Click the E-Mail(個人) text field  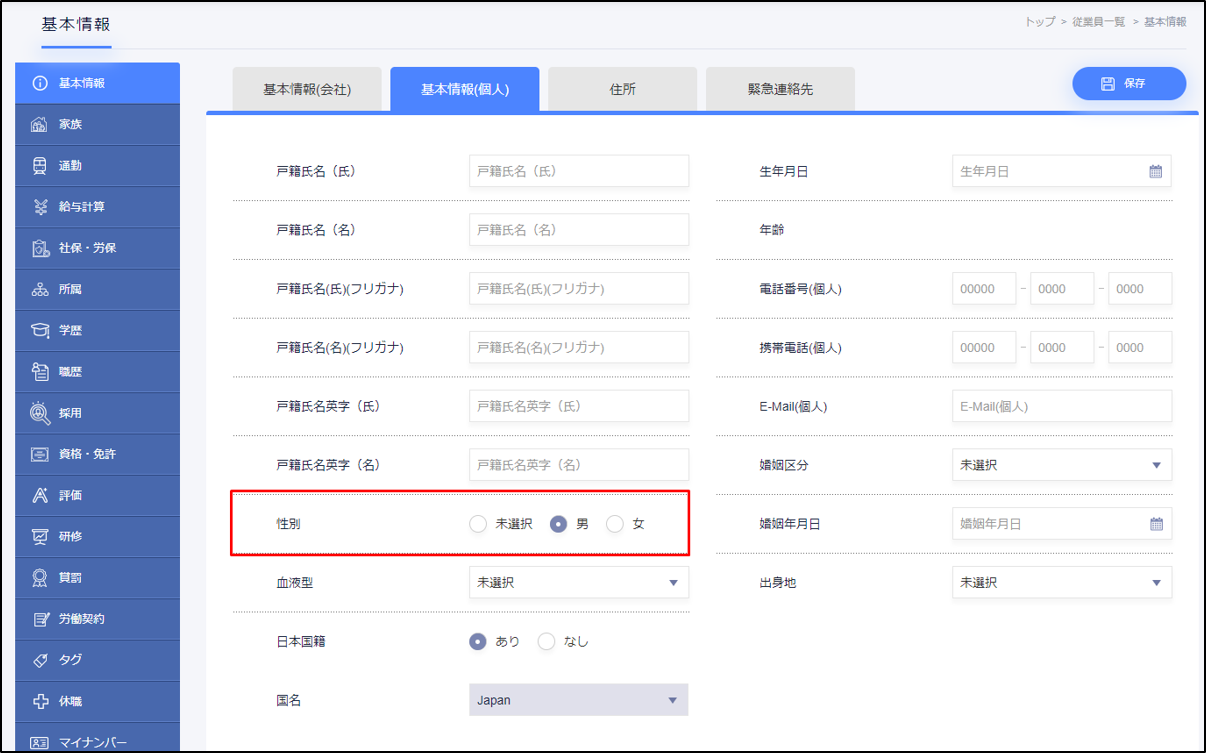tap(1061, 406)
